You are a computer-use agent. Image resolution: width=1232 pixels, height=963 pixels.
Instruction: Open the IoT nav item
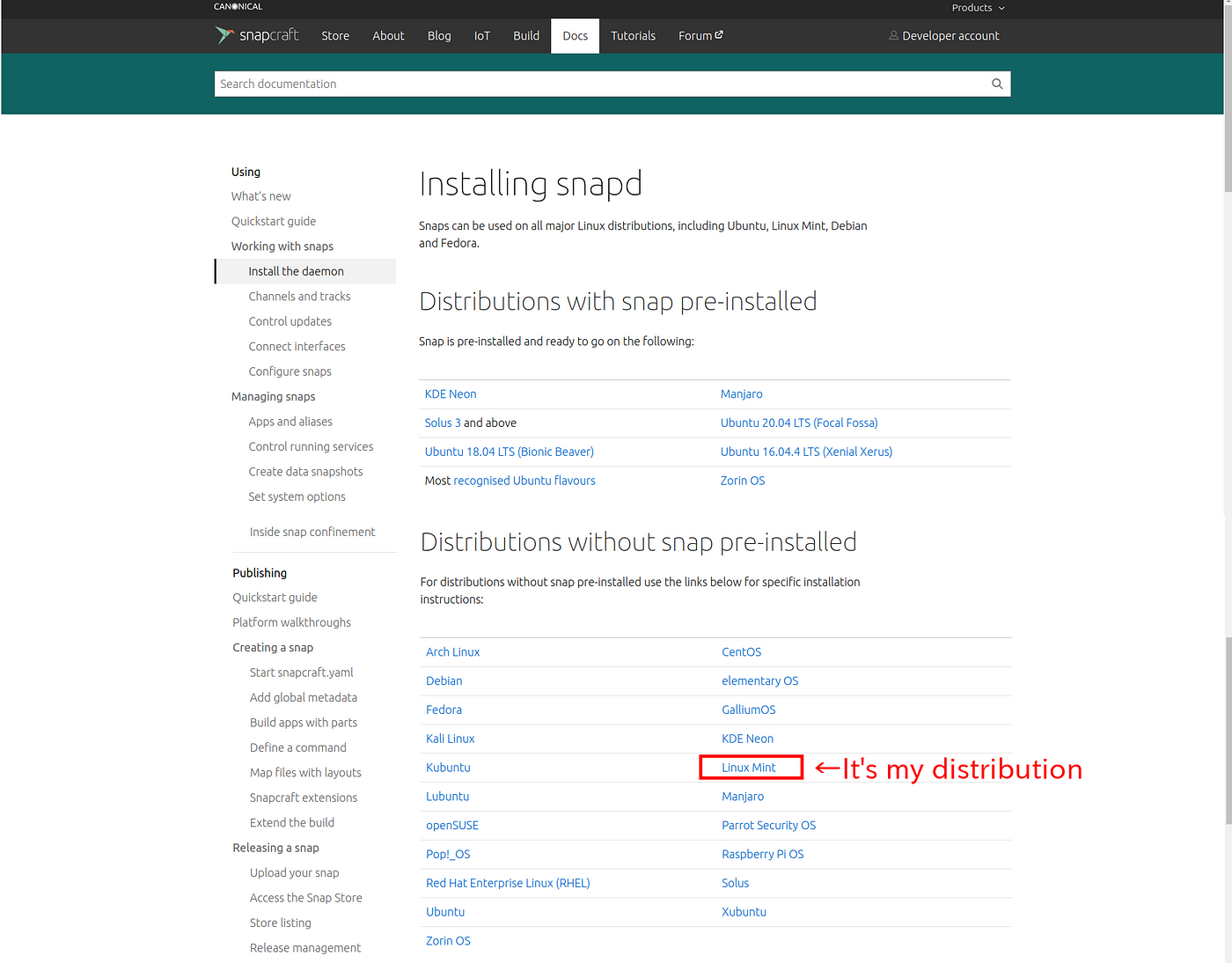(482, 36)
